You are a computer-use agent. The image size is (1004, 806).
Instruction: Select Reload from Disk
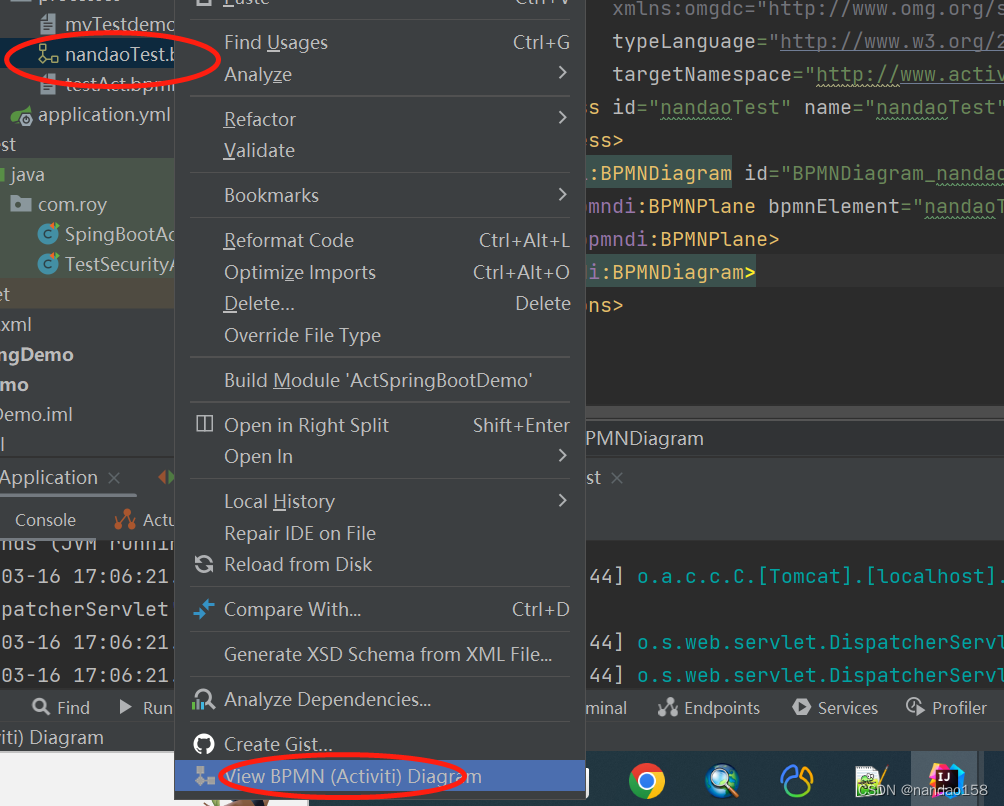pyautogui.click(x=380, y=564)
